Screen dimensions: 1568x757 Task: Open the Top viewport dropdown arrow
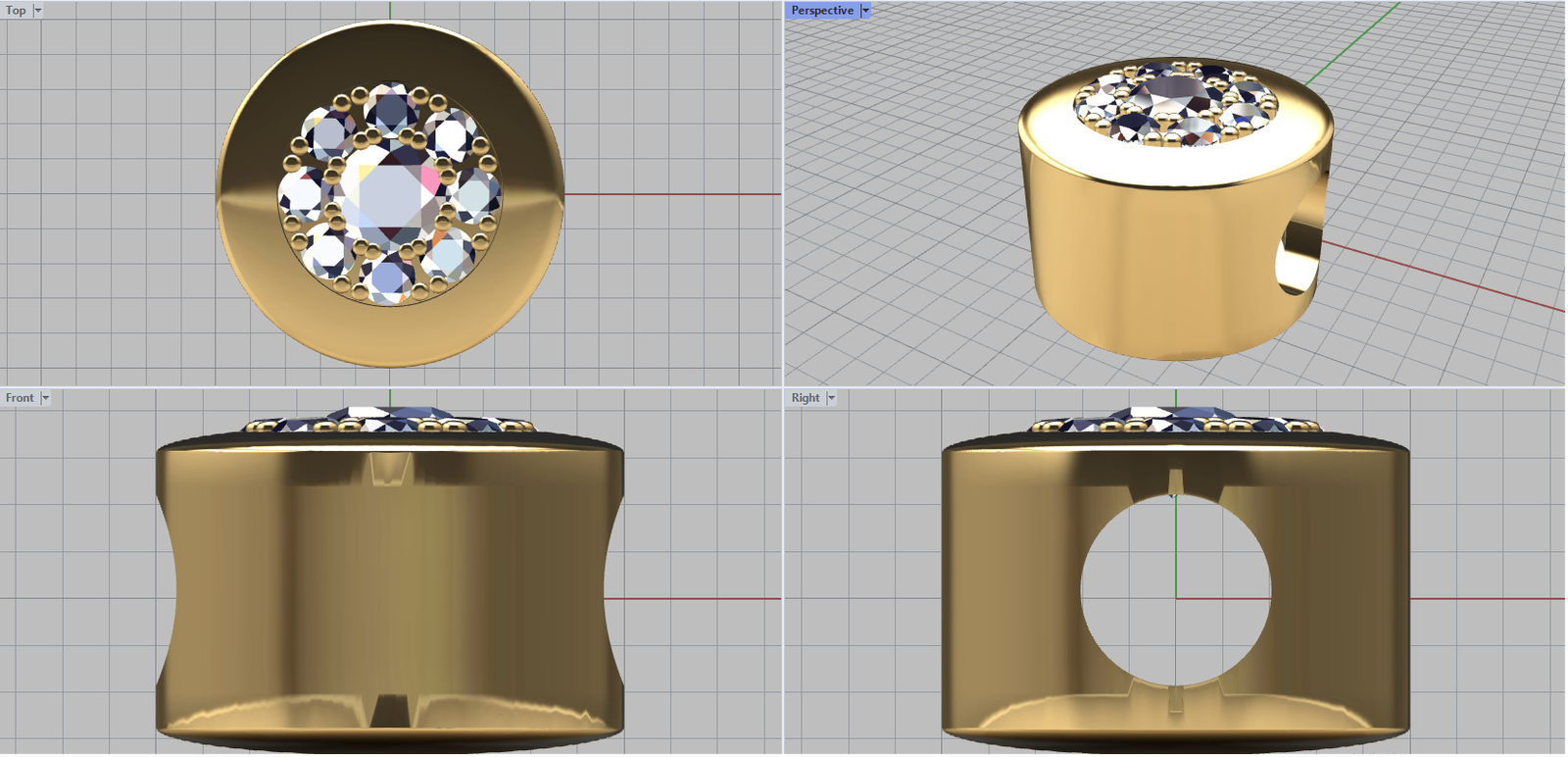[38, 11]
